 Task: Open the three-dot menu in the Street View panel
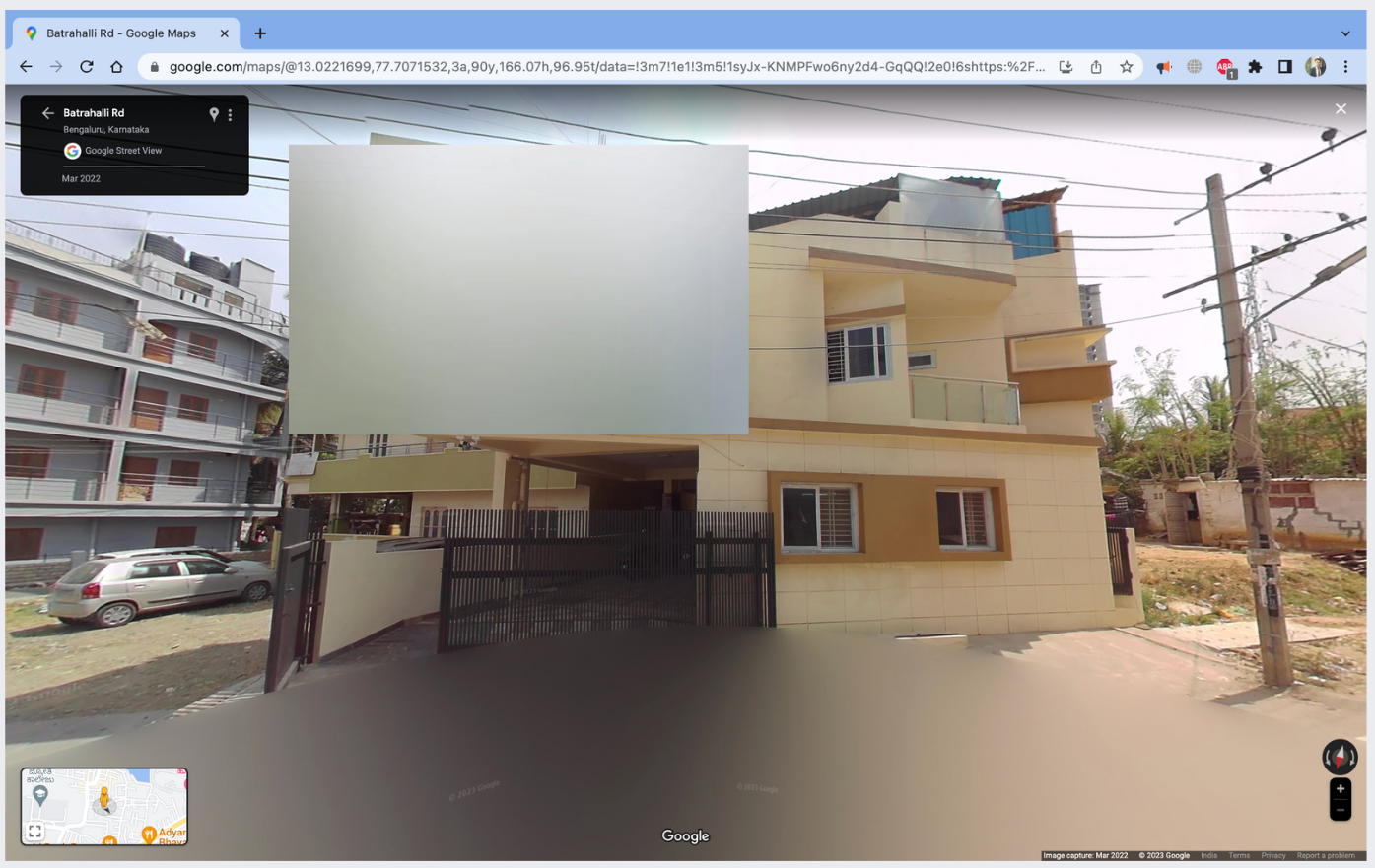coord(230,114)
